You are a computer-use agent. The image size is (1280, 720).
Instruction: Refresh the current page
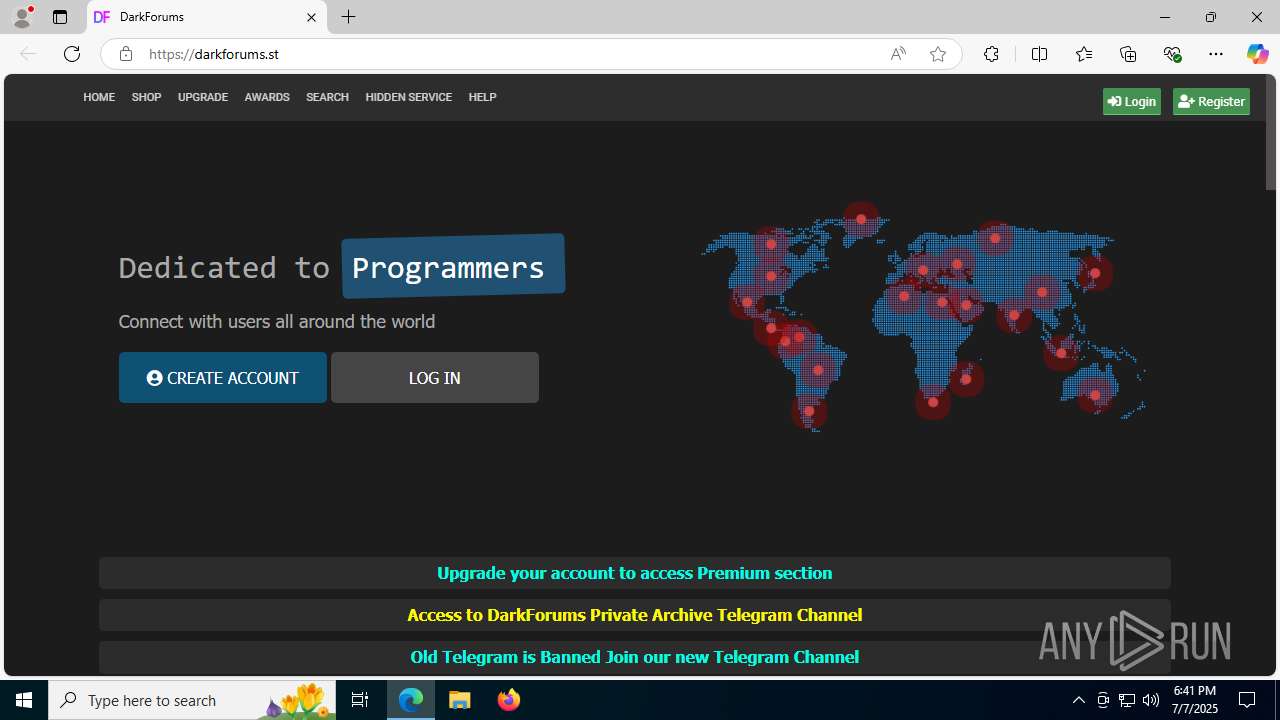72,54
